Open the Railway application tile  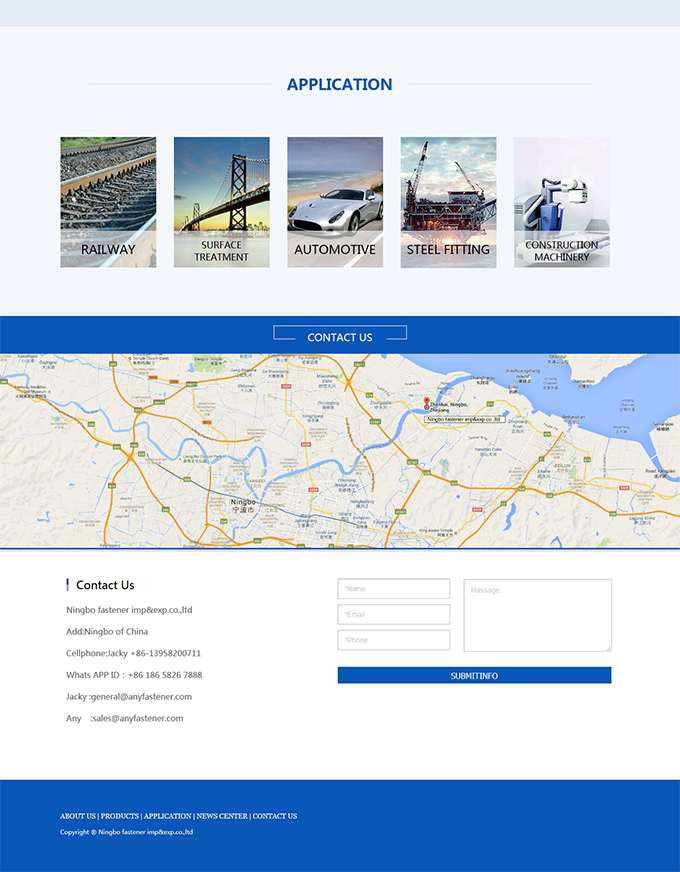[108, 202]
